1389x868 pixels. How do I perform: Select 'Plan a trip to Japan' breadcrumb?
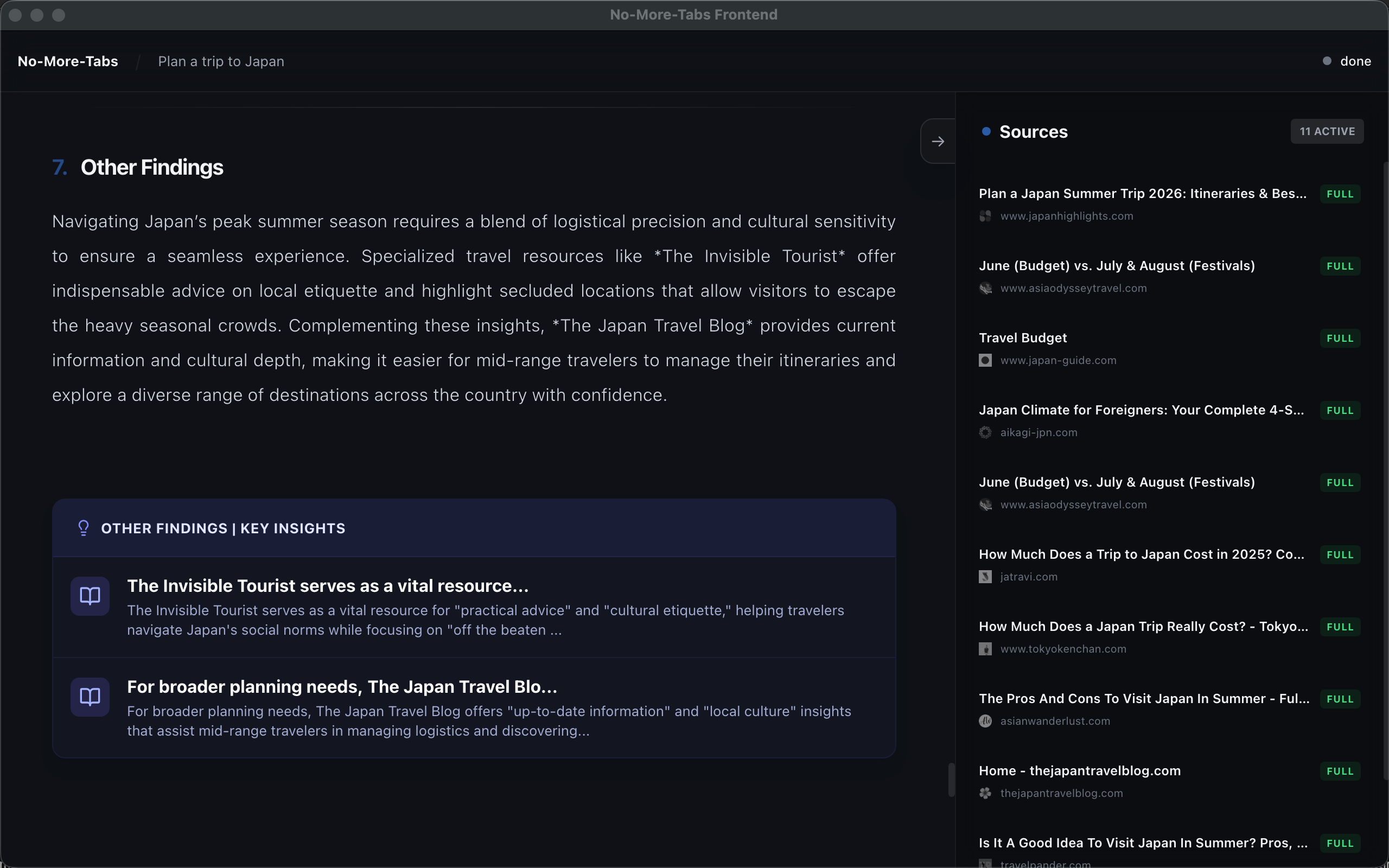pos(221,61)
